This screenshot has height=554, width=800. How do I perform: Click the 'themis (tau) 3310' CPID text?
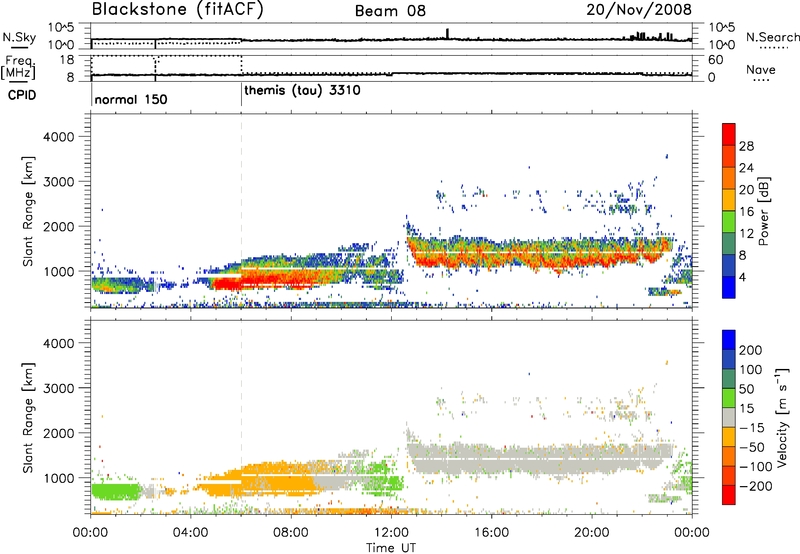tap(303, 91)
